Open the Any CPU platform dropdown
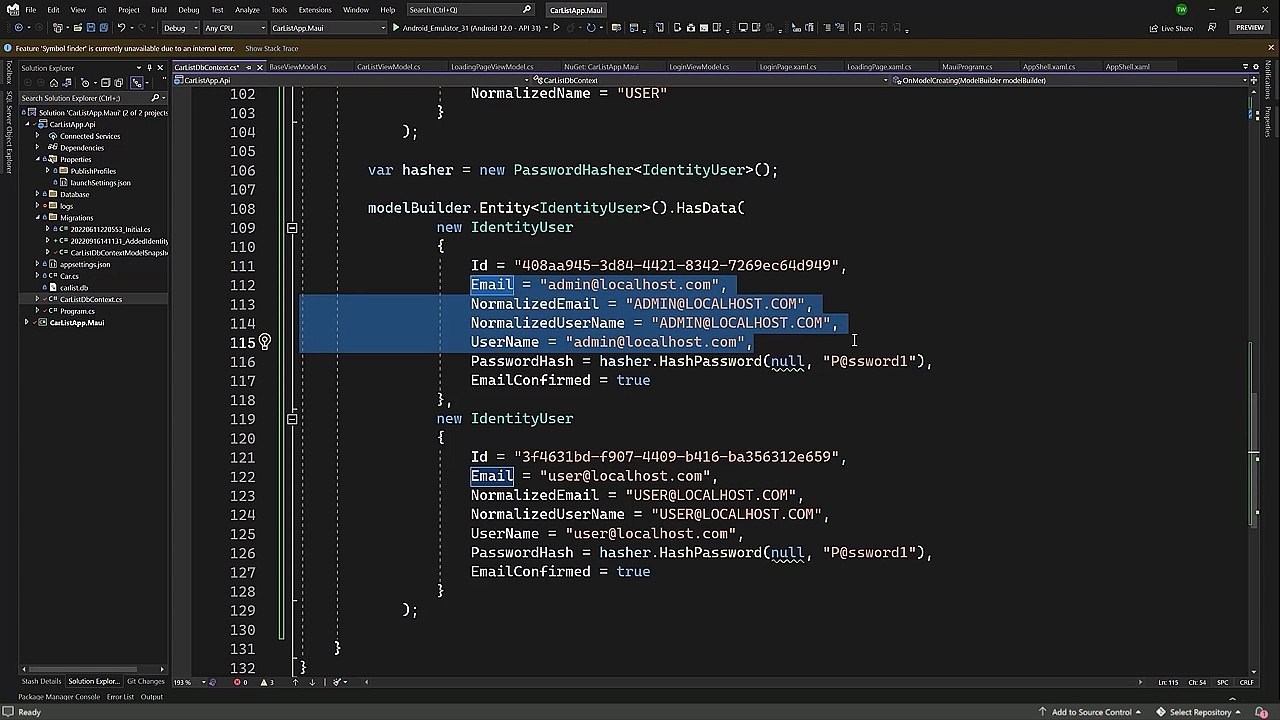The image size is (1280, 720). (235, 28)
